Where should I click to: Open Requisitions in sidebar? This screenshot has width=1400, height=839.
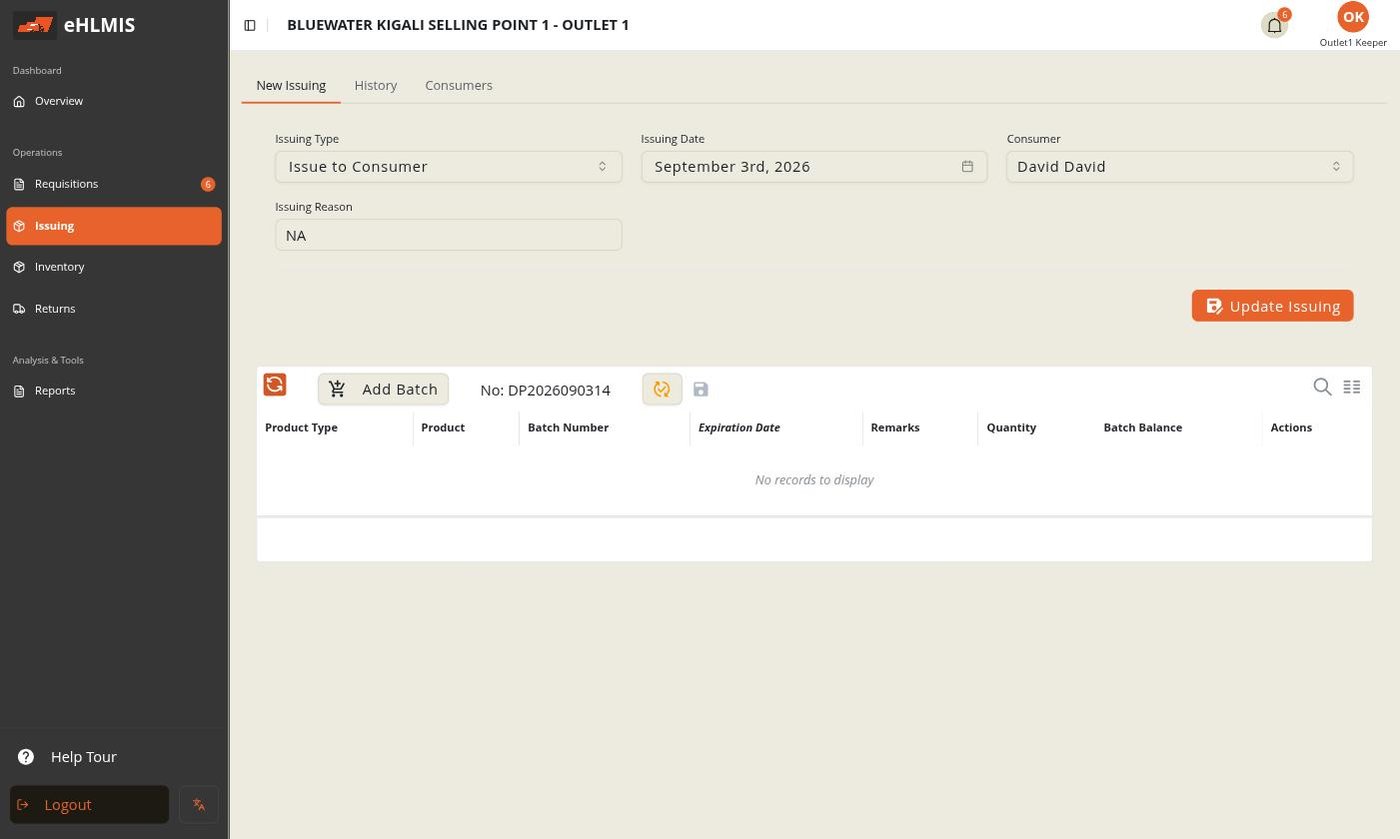(x=114, y=184)
